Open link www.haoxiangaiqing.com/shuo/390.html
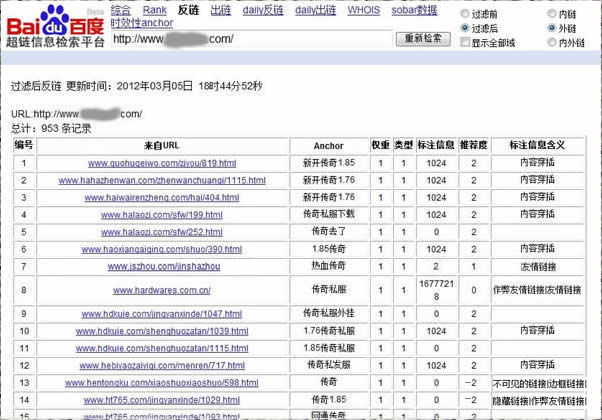The height and width of the screenshot is (420, 602). coord(162,250)
